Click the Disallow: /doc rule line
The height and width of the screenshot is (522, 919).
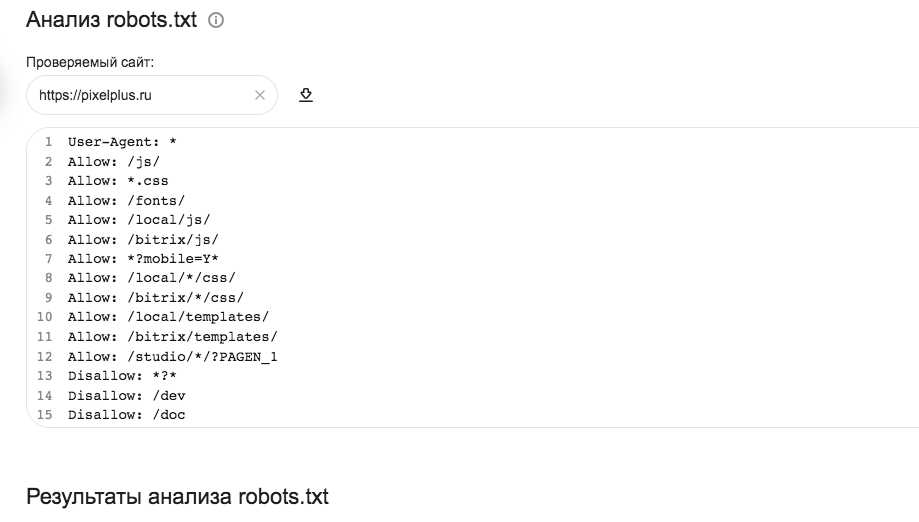point(126,415)
